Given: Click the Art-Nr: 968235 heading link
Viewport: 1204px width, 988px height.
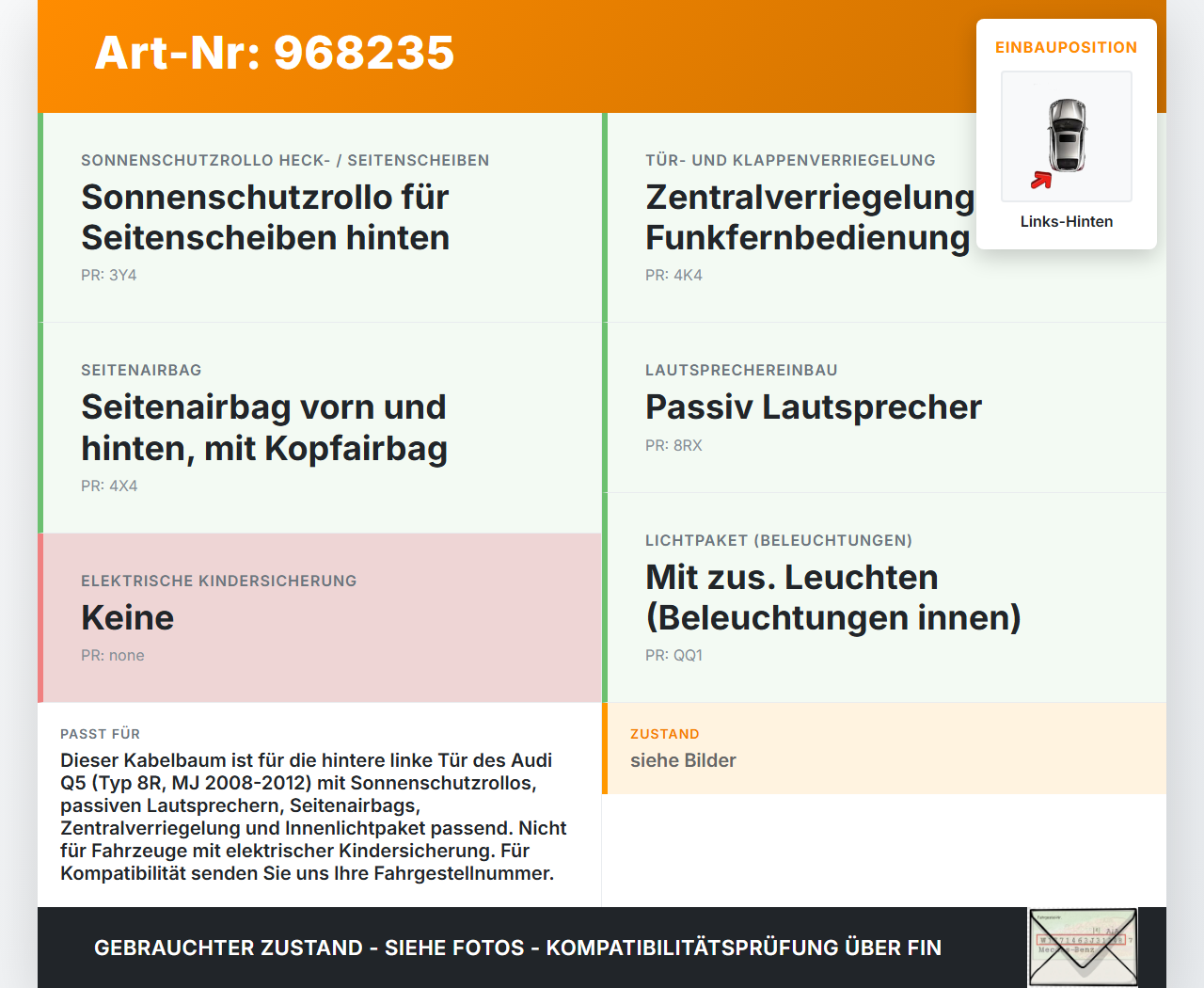Looking at the screenshot, I should [274, 55].
